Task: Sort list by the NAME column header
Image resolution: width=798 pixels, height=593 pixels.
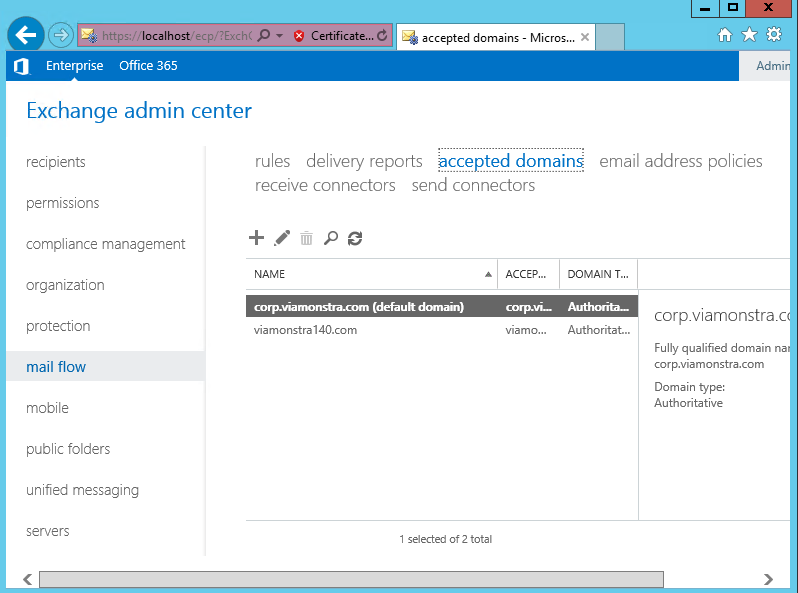Action: coord(370,273)
